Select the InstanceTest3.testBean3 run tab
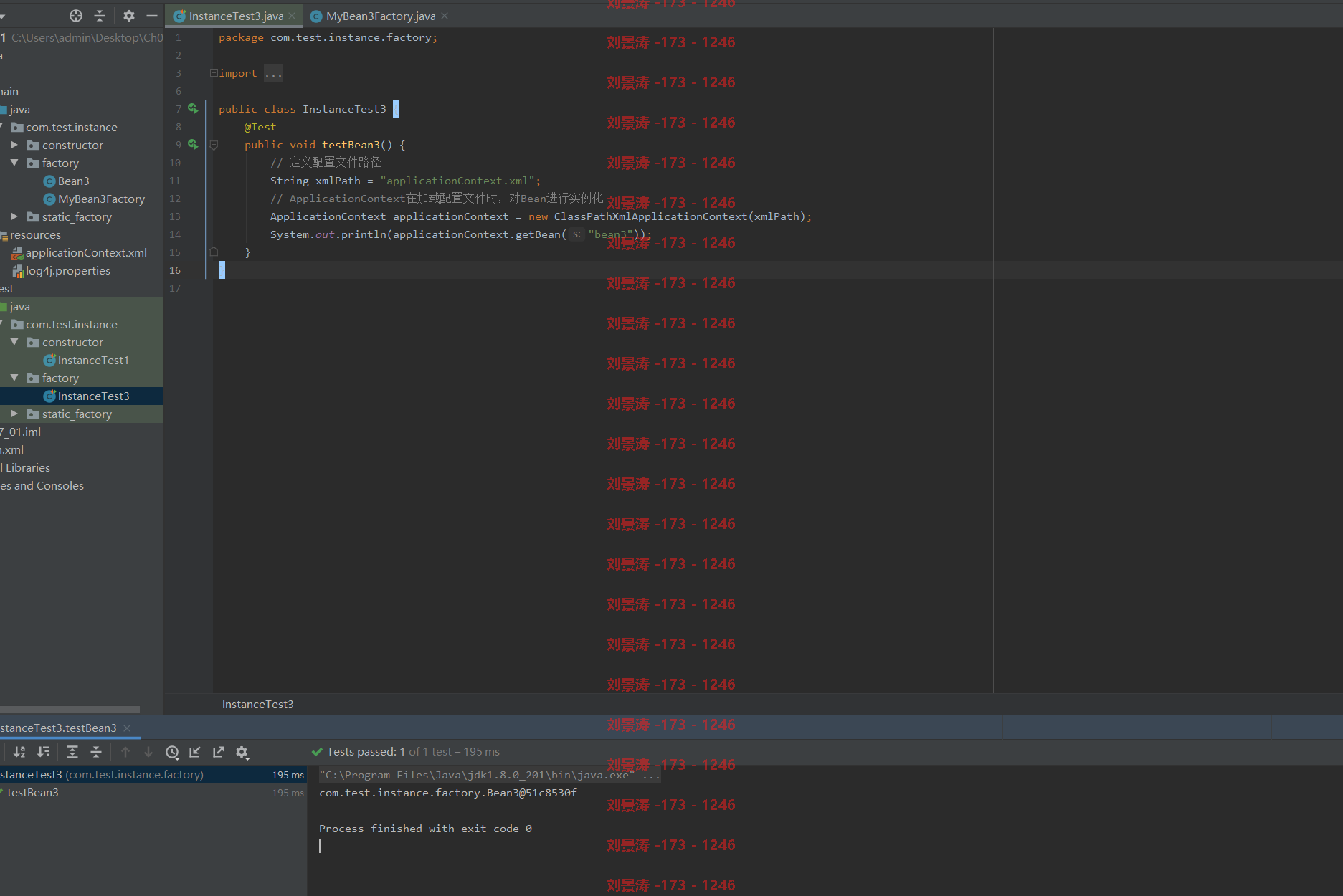This screenshot has width=1343, height=896. (x=59, y=728)
